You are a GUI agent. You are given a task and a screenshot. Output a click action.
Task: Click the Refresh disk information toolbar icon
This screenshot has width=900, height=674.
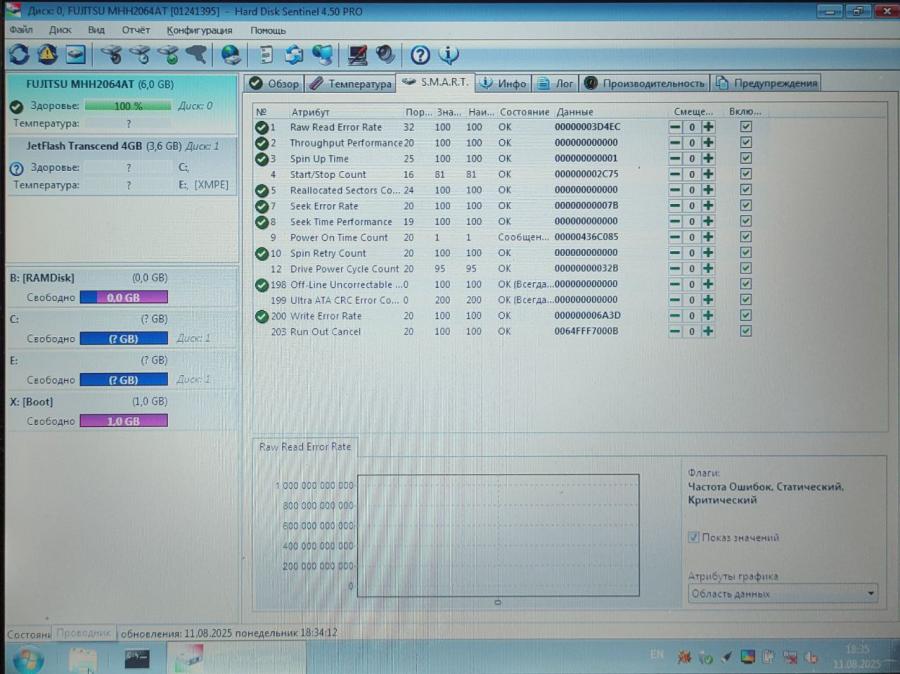18,55
